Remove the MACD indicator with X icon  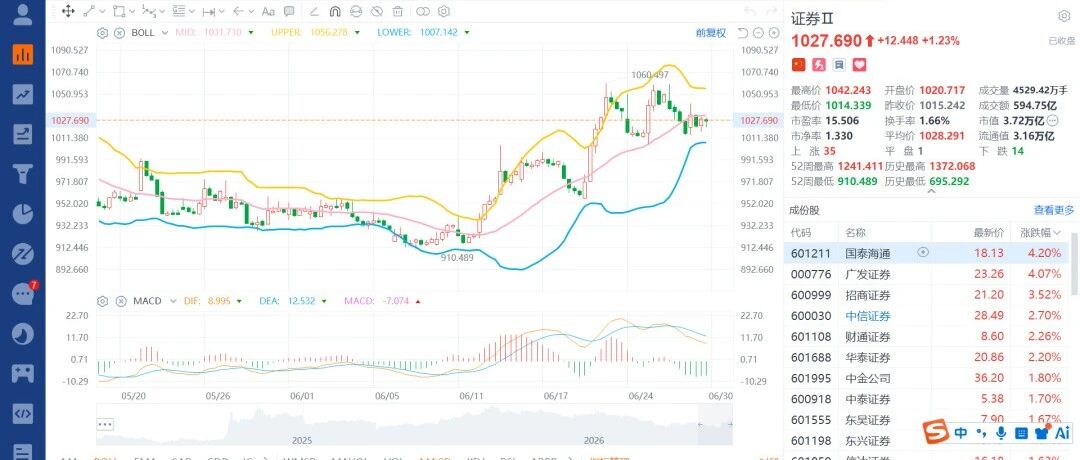[121, 301]
